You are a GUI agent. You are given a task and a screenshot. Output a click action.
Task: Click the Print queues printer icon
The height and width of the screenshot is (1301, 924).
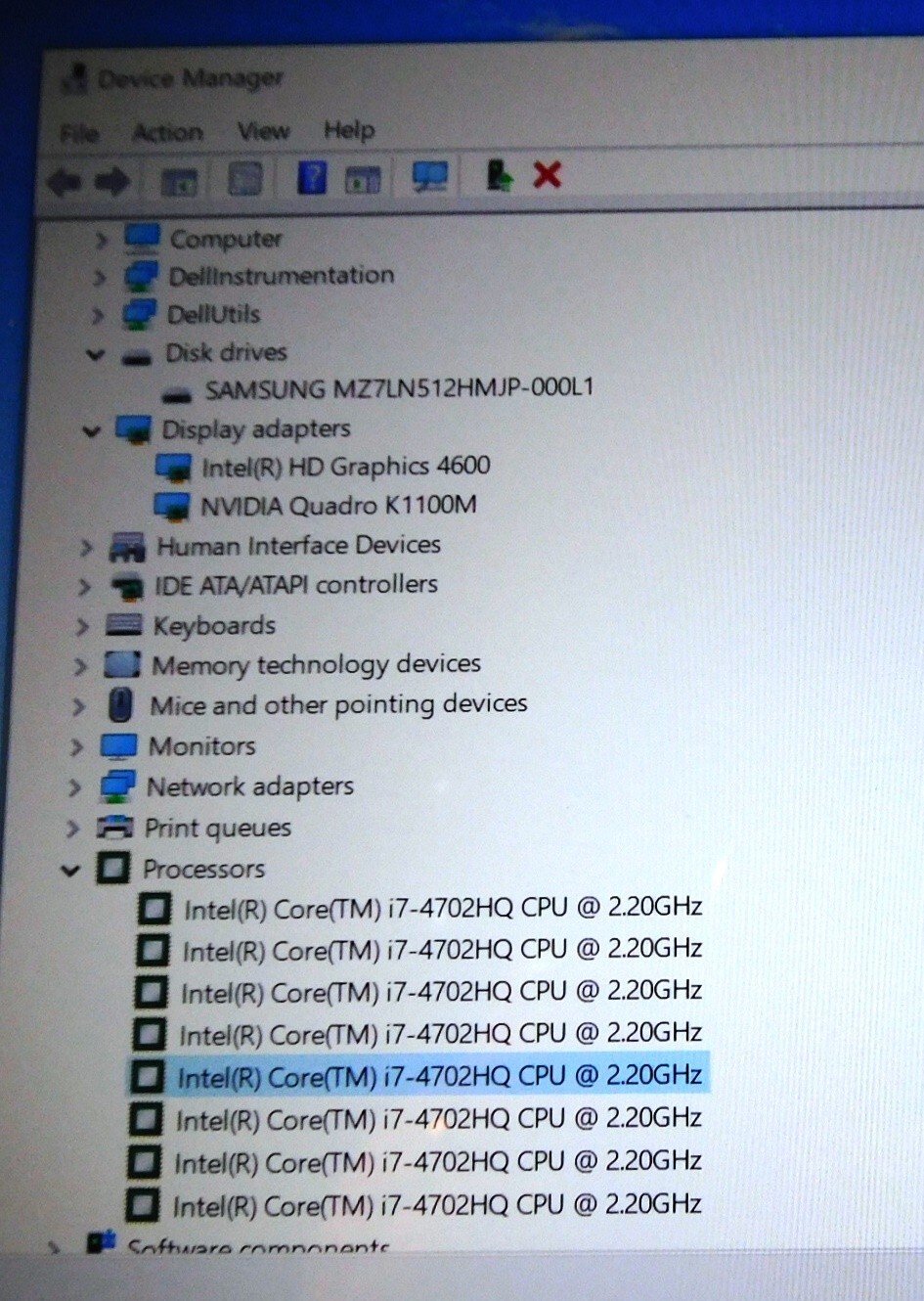click(115, 828)
